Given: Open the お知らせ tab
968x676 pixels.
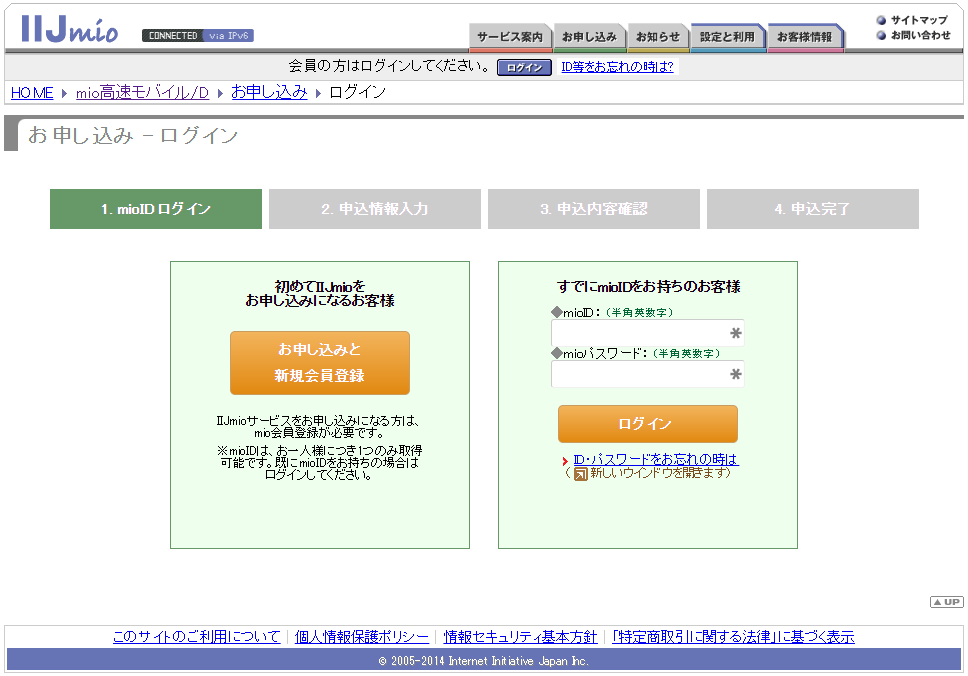Looking at the screenshot, I should coord(658,37).
